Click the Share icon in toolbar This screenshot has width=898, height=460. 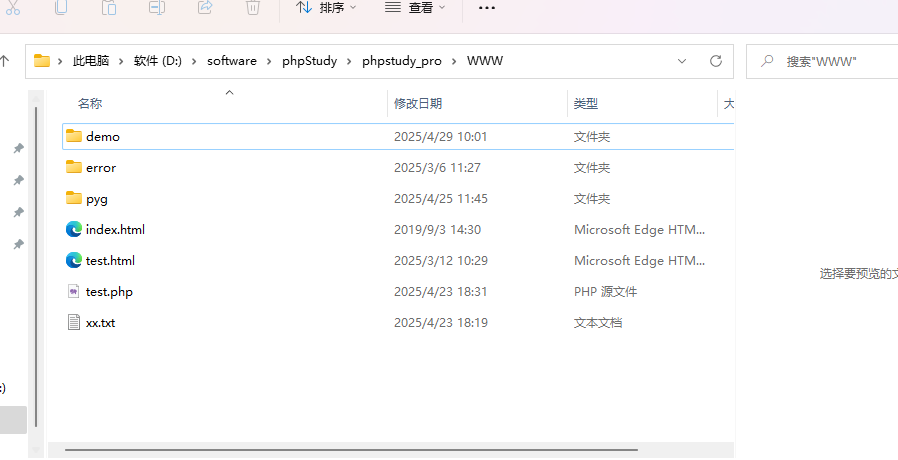pyautogui.click(x=205, y=7)
